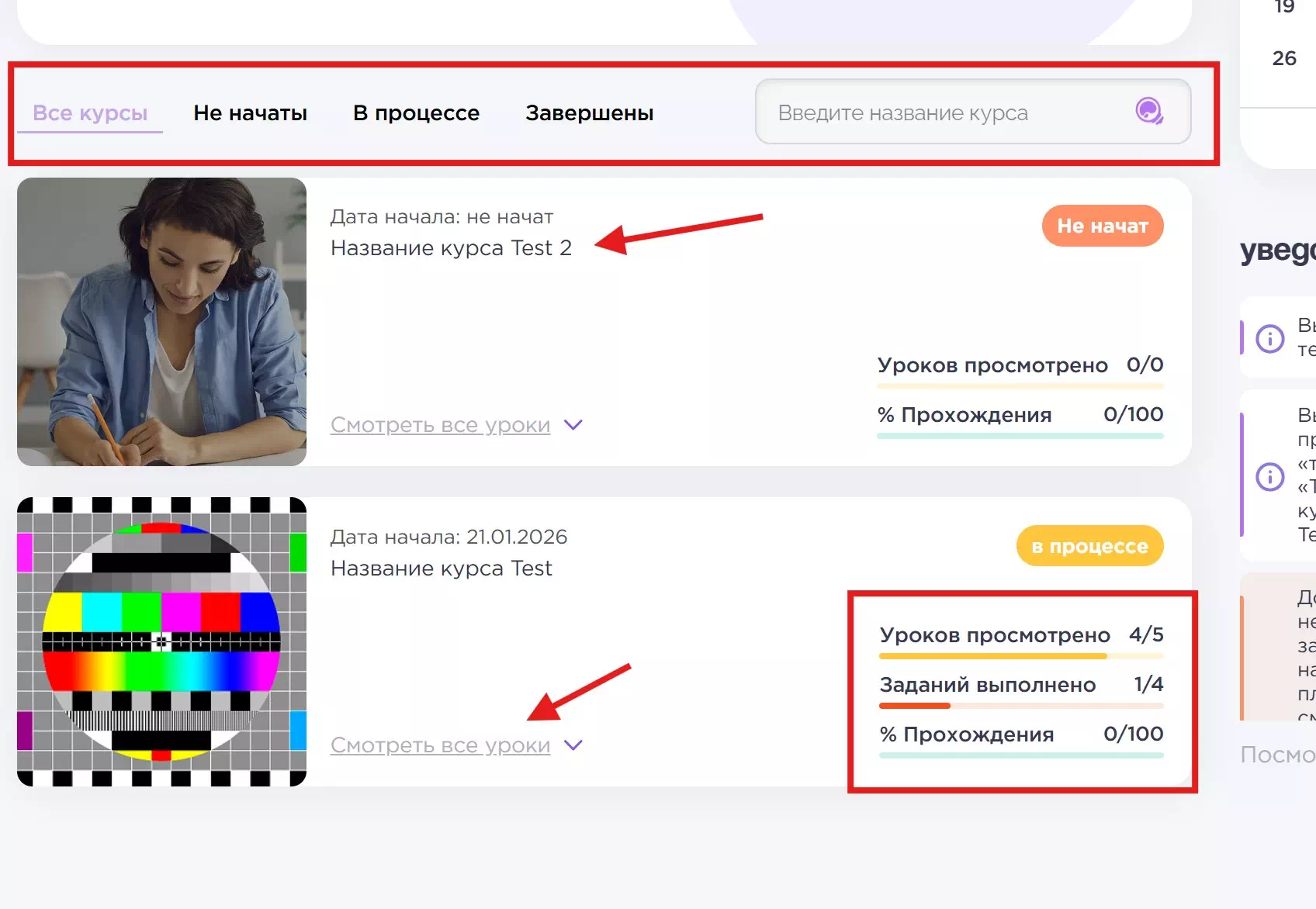Select date 26 in the calendar
This screenshot has width=1316, height=909.
click(x=1284, y=58)
